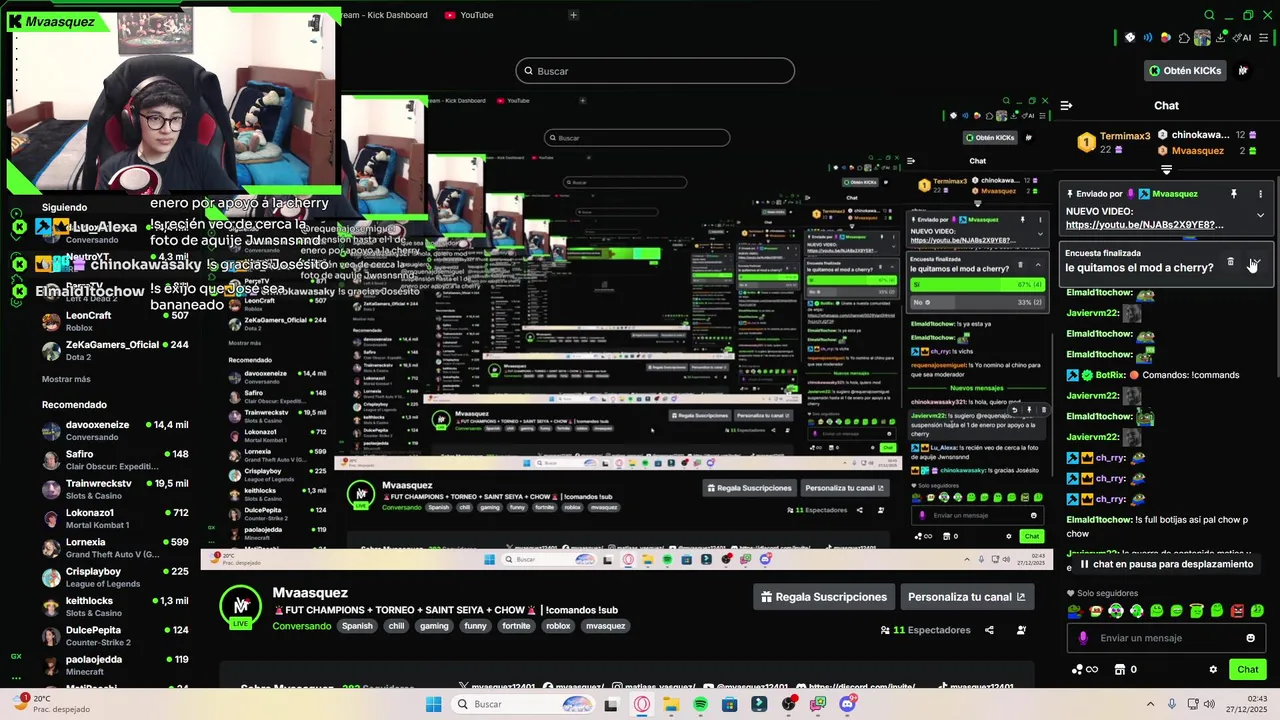Image resolution: width=1280 pixels, height=720 pixels.
Task: Open recommended channel keithlocks
Action: [x=115, y=606]
